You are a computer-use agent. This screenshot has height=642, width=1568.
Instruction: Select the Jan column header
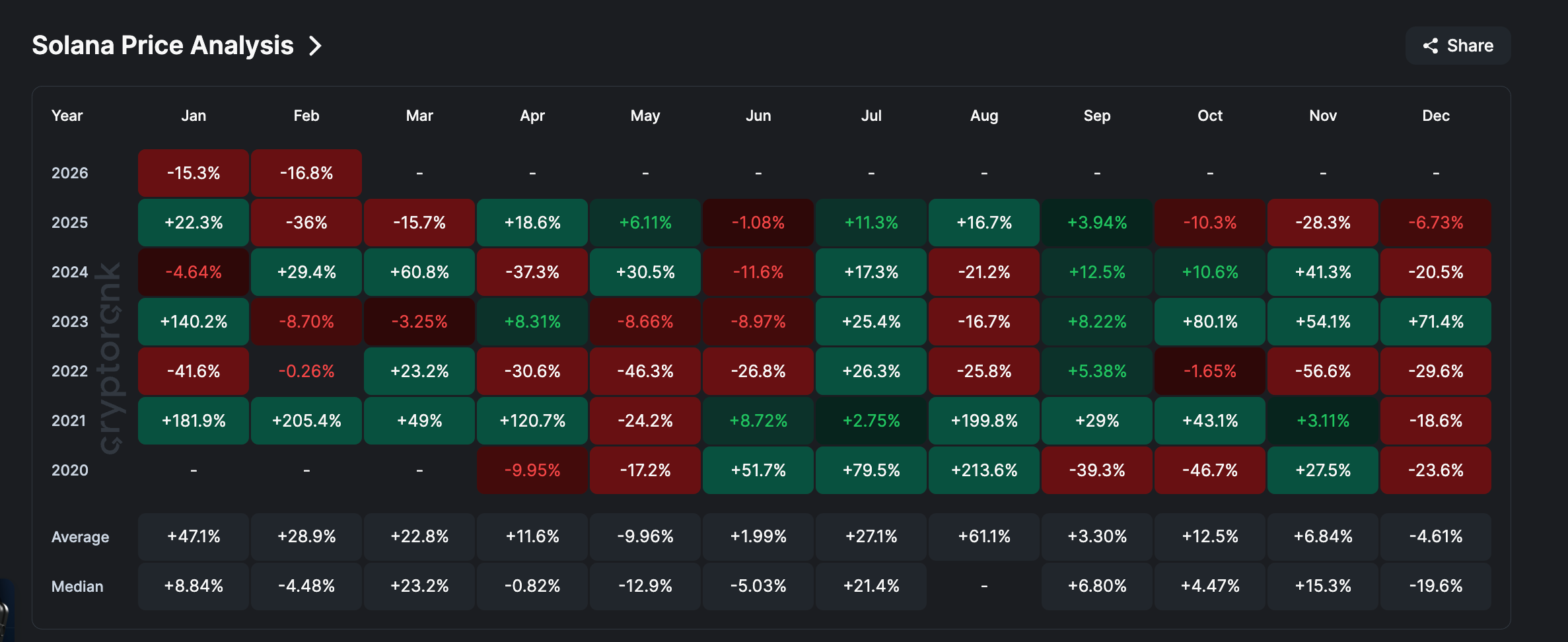(x=193, y=115)
